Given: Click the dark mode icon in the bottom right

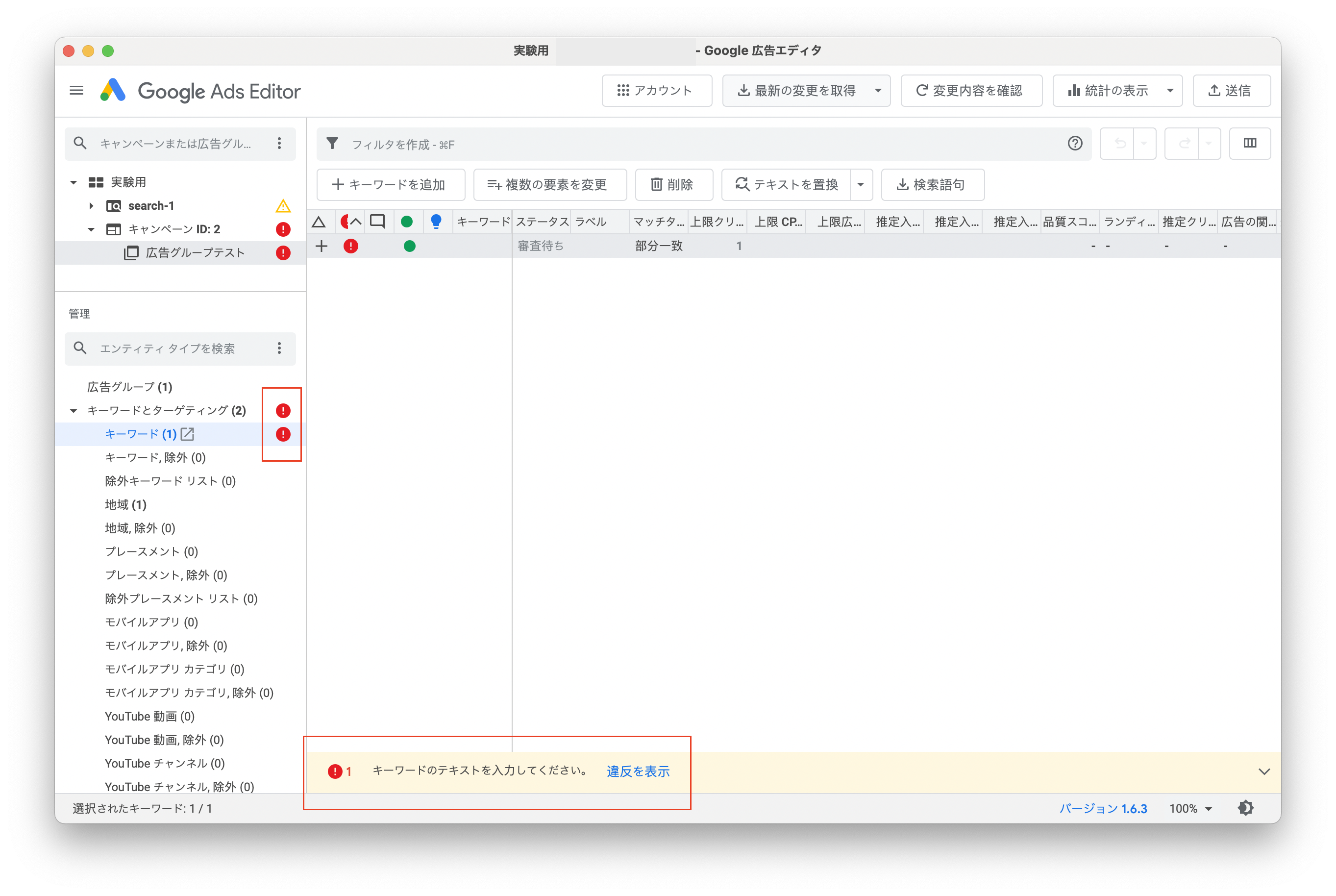Looking at the screenshot, I should point(1246,807).
